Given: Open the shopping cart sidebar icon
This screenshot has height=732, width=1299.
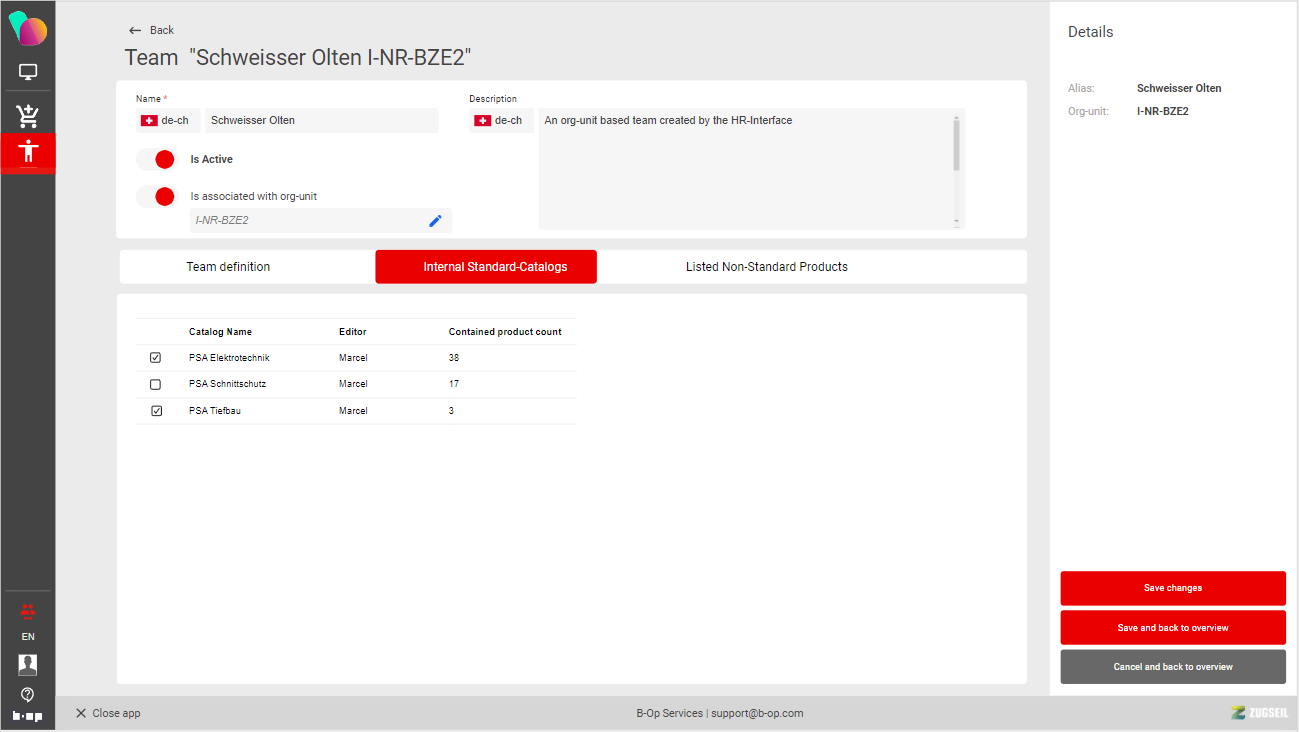Looking at the screenshot, I should [x=28, y=116].
